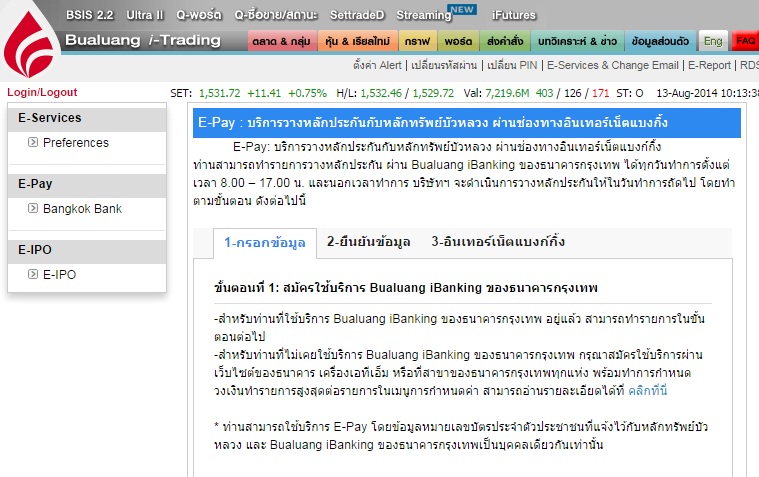Image resolution: width=759 pixels, height=477 pixels.
Task: Click E-Services sidebar header
Action: (x=87, y=118)
